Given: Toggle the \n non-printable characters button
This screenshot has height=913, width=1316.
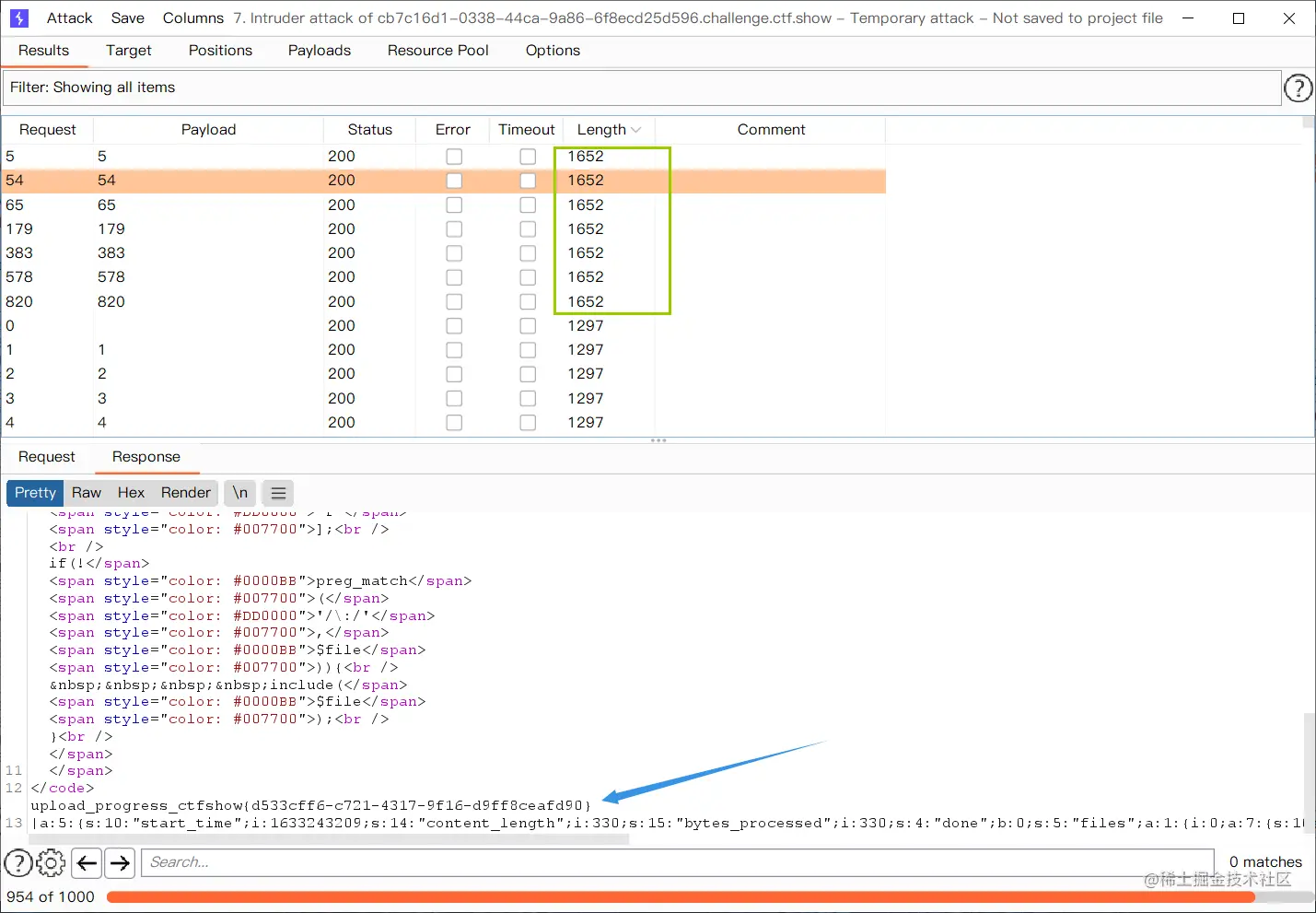Looking at the screenshot, I should coord(239,493).
